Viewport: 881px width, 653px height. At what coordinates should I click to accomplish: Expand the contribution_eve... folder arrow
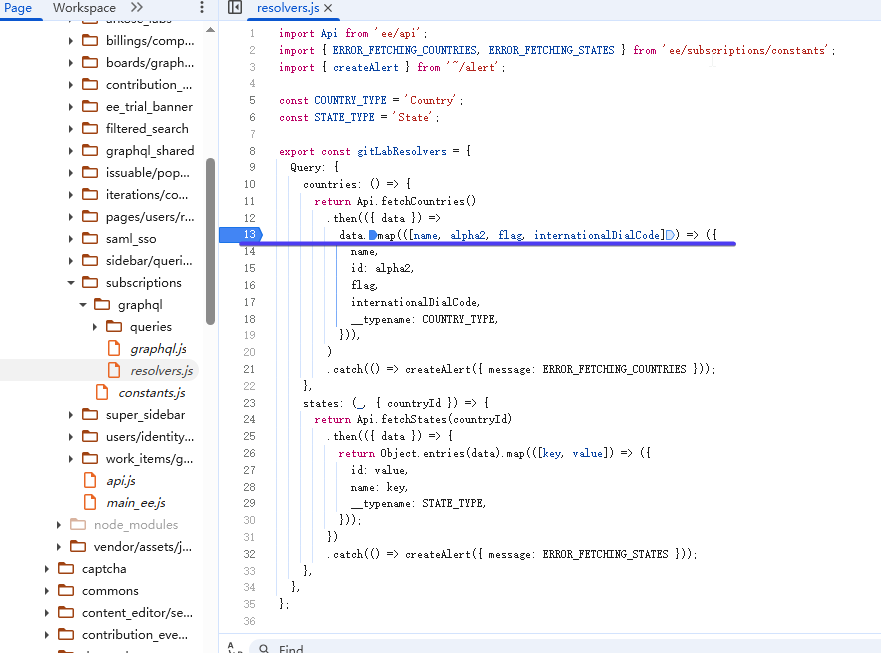(47, 634)
